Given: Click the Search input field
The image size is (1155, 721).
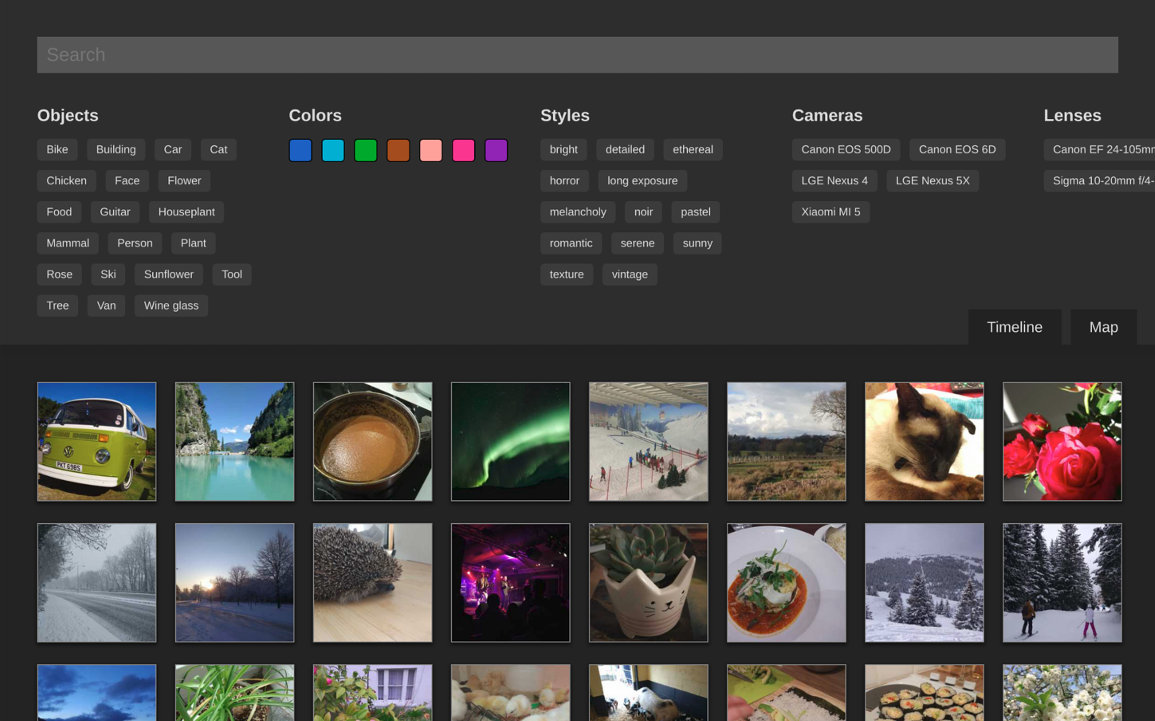Looking at the screenshot, I should coord(577,55).
